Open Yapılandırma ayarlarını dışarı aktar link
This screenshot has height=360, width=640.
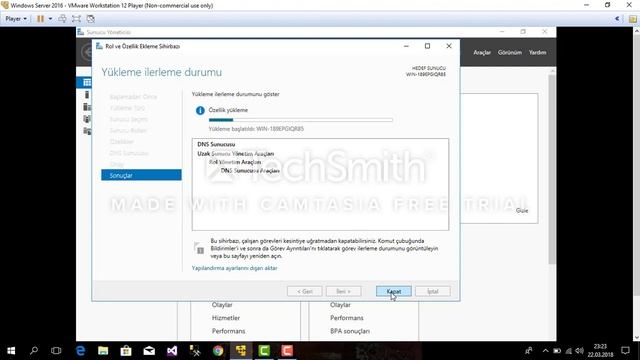click(234, 268)
